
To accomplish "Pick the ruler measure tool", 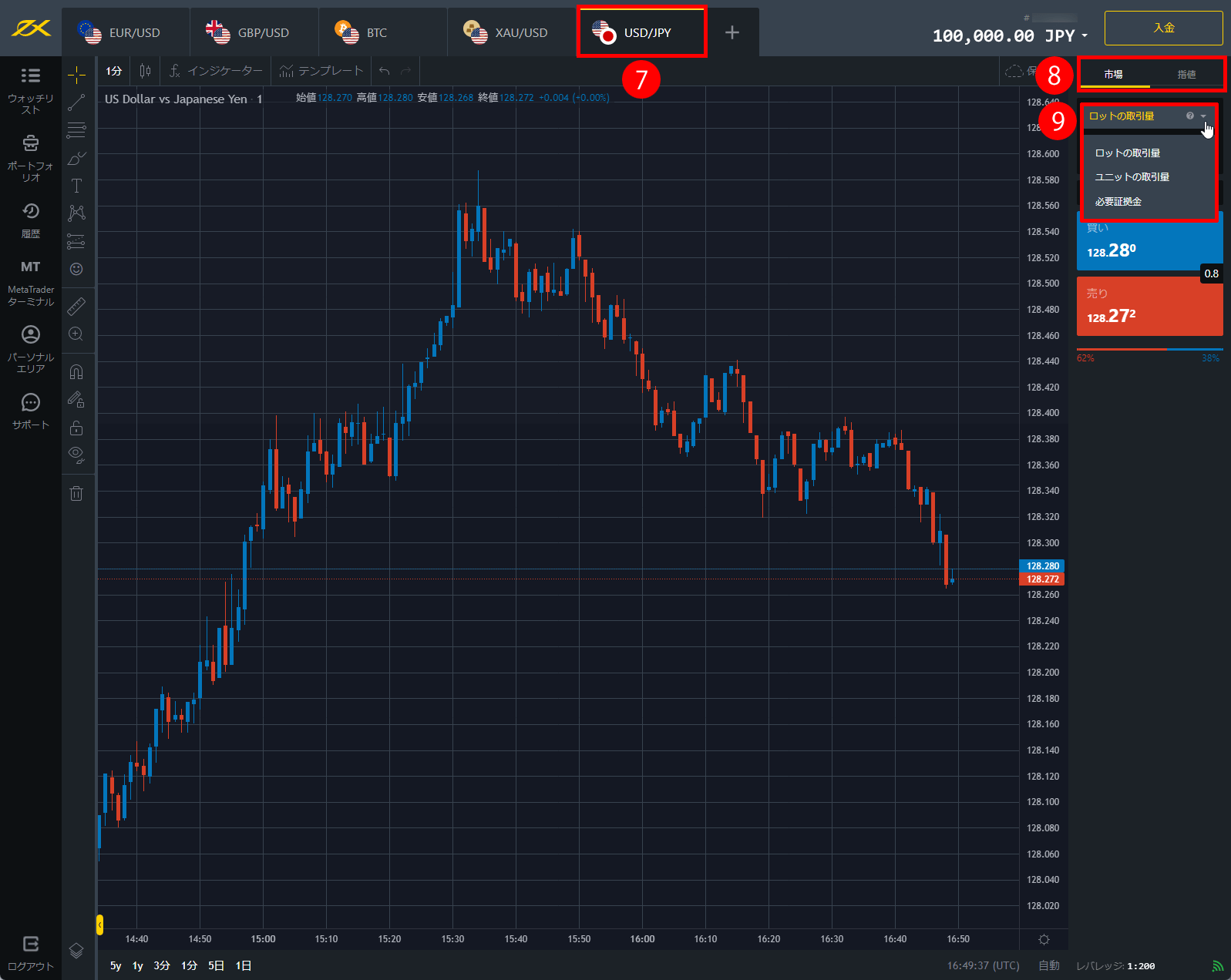I will [x=76, y=306].
